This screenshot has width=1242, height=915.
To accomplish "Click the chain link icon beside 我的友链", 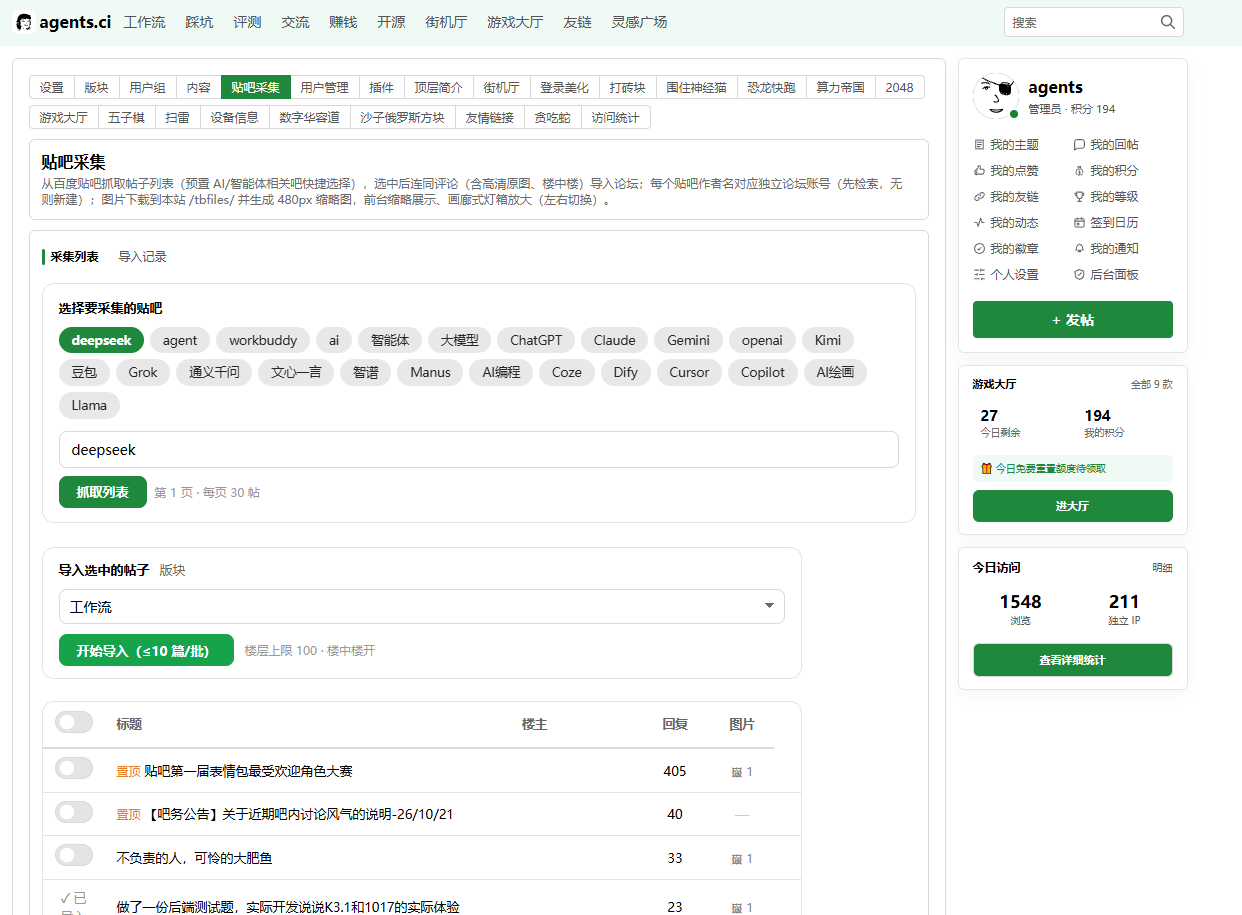I will (980, 197).
